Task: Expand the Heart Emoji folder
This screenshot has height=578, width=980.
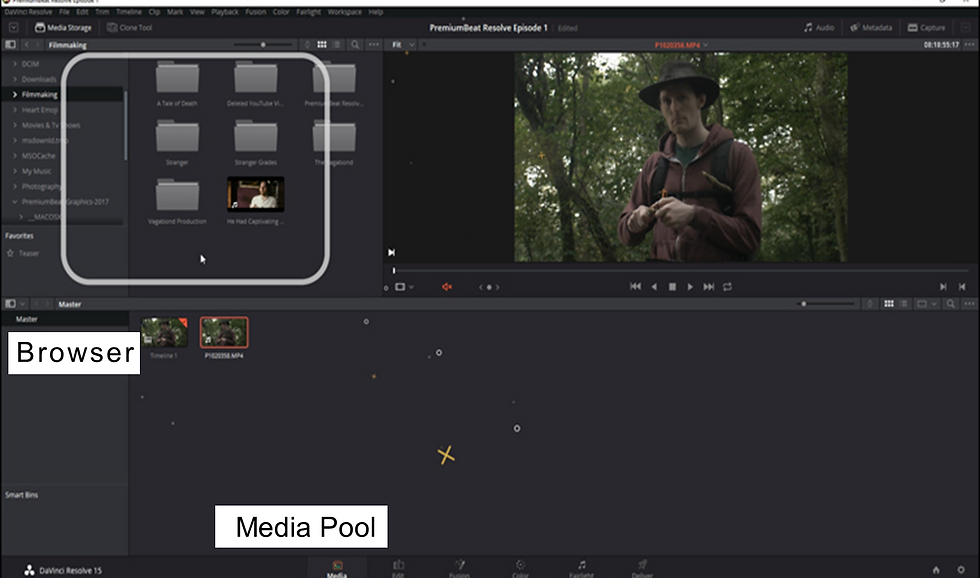Action: (15, 110)
